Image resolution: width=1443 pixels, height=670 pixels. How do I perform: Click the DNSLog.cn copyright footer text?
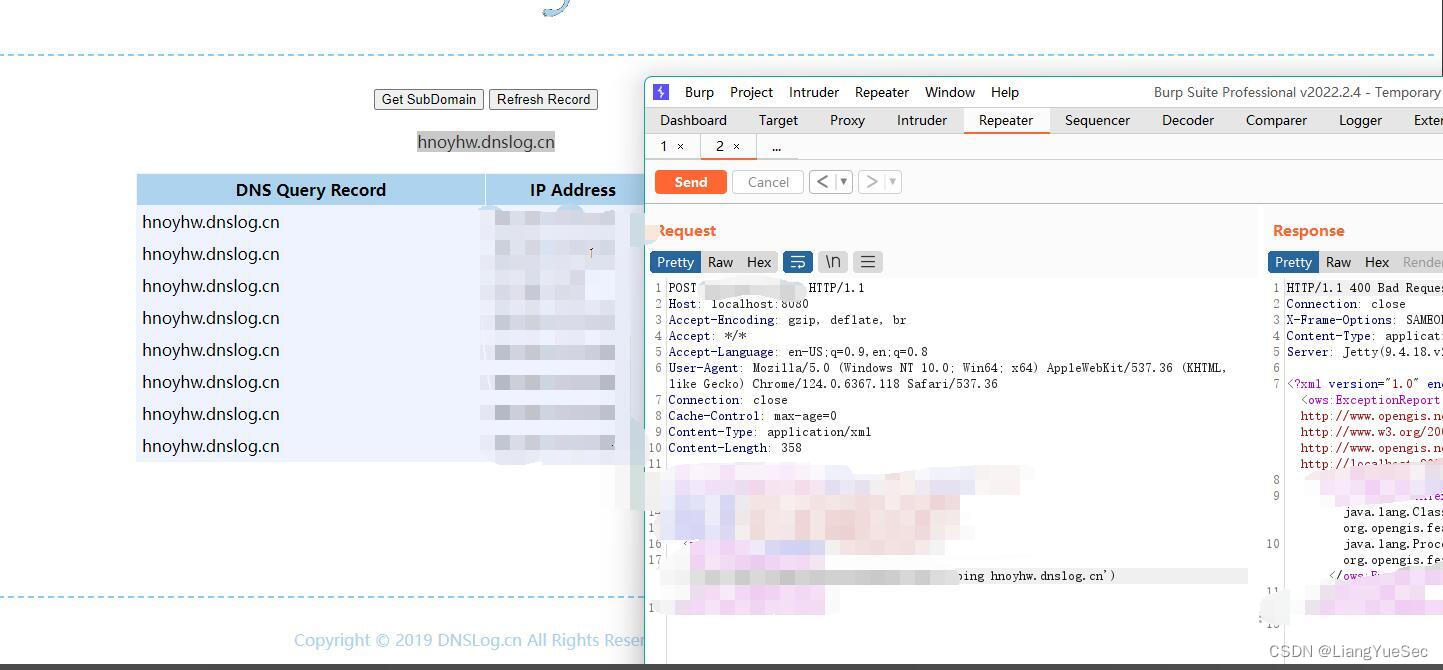[x=469, y=640]
